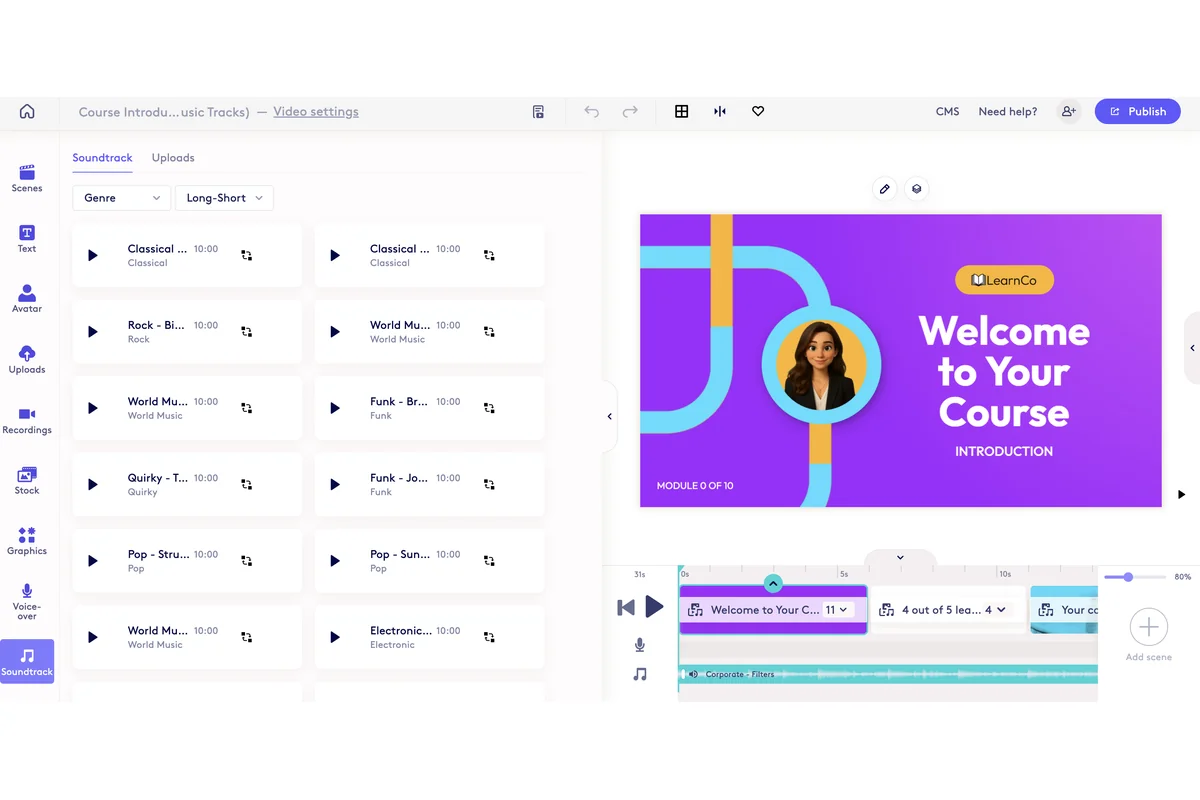
Task: Open the Stock media panel
Action: 27,480
